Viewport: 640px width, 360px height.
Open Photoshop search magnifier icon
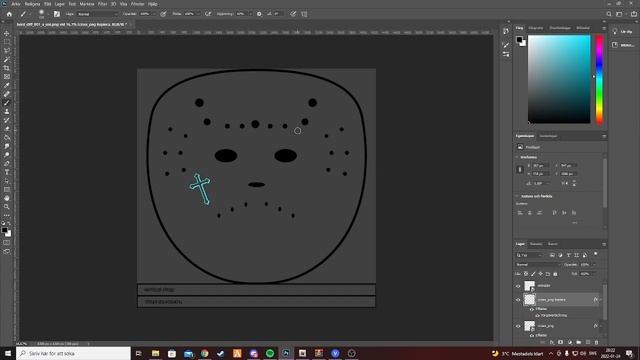tap(609, 14)
